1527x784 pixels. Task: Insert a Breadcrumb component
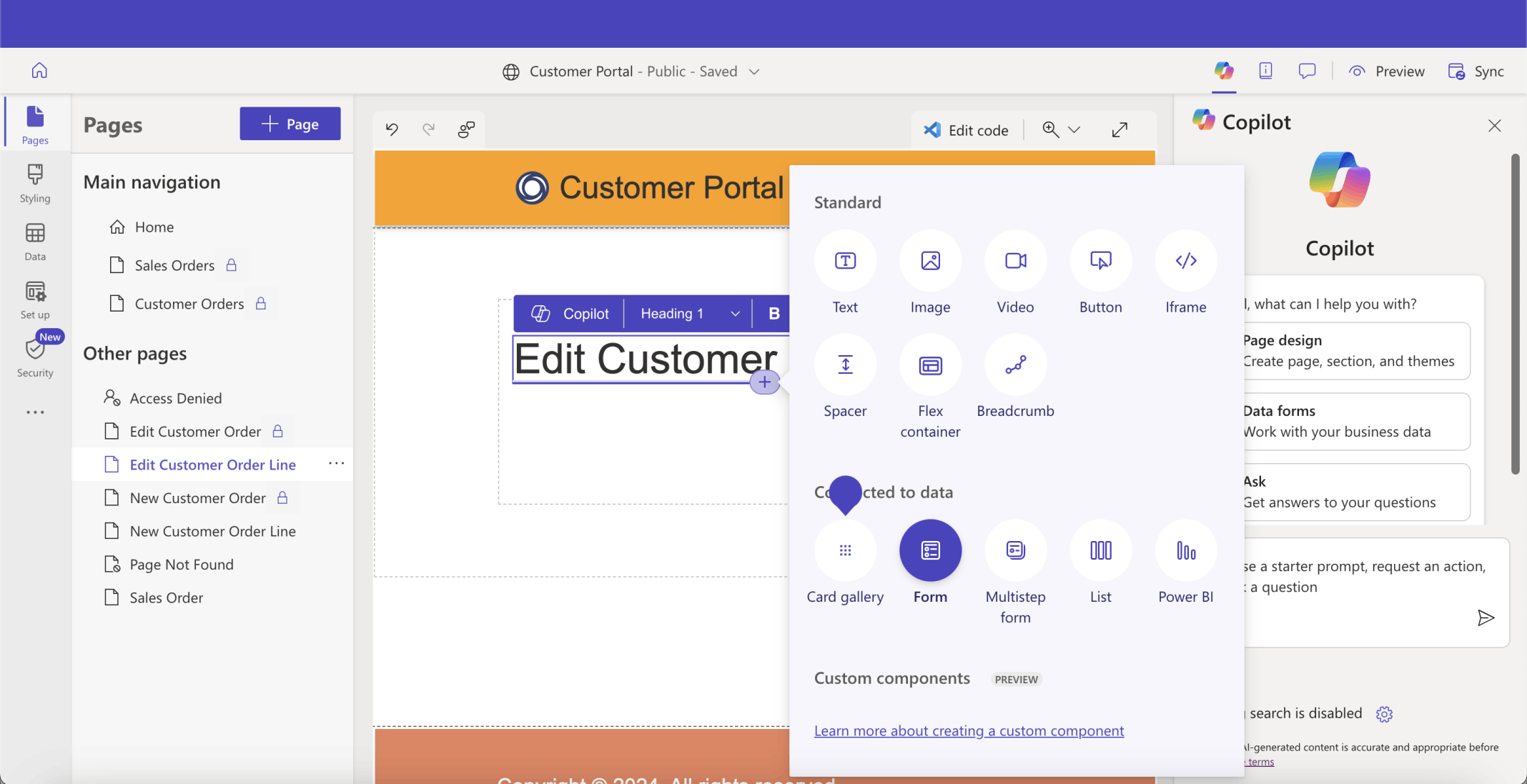click(1015, 365)
